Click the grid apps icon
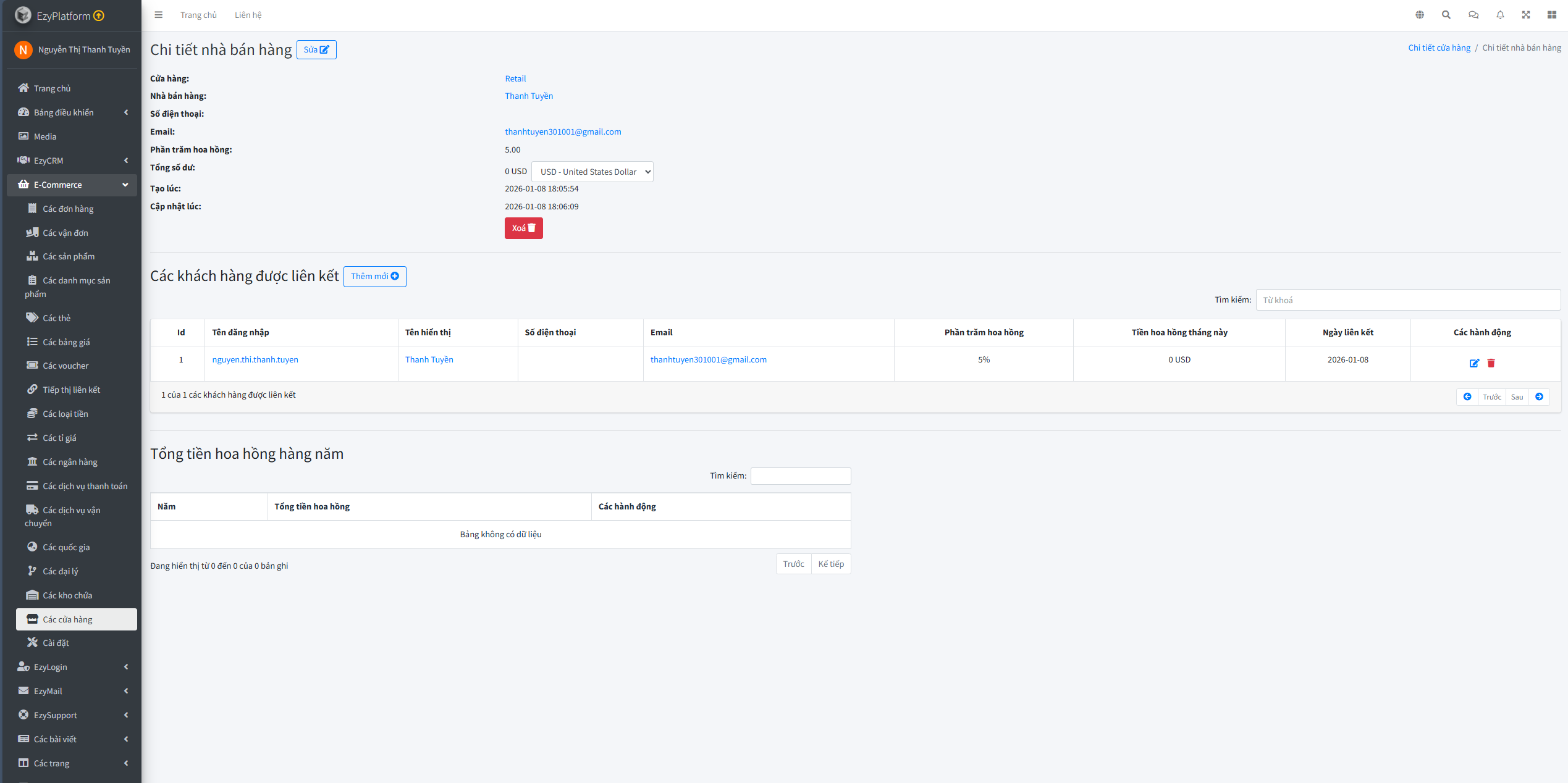 click(x=1552, y=15)
